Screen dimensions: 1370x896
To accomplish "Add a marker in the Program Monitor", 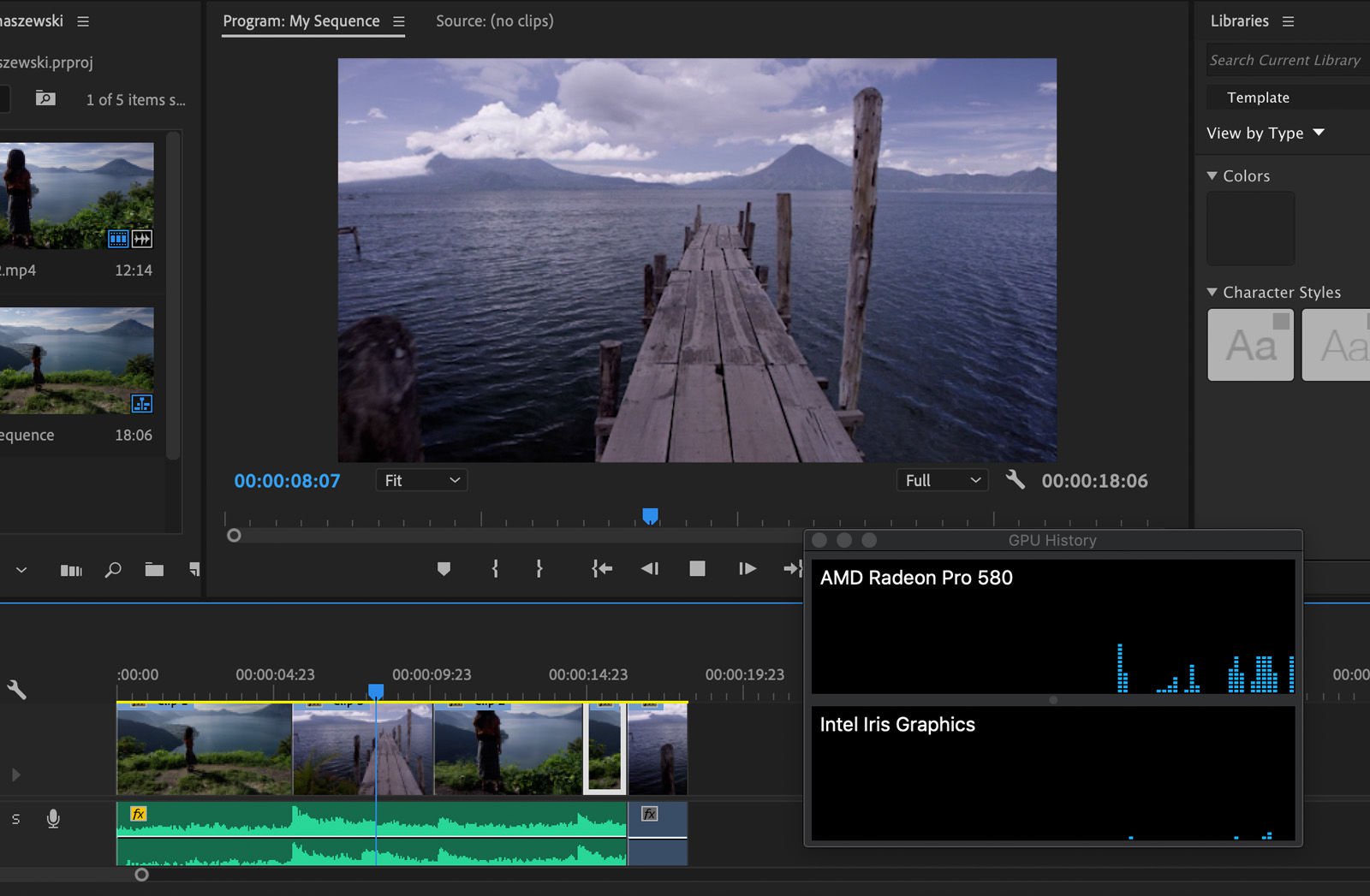I will (x=444, y=568).
